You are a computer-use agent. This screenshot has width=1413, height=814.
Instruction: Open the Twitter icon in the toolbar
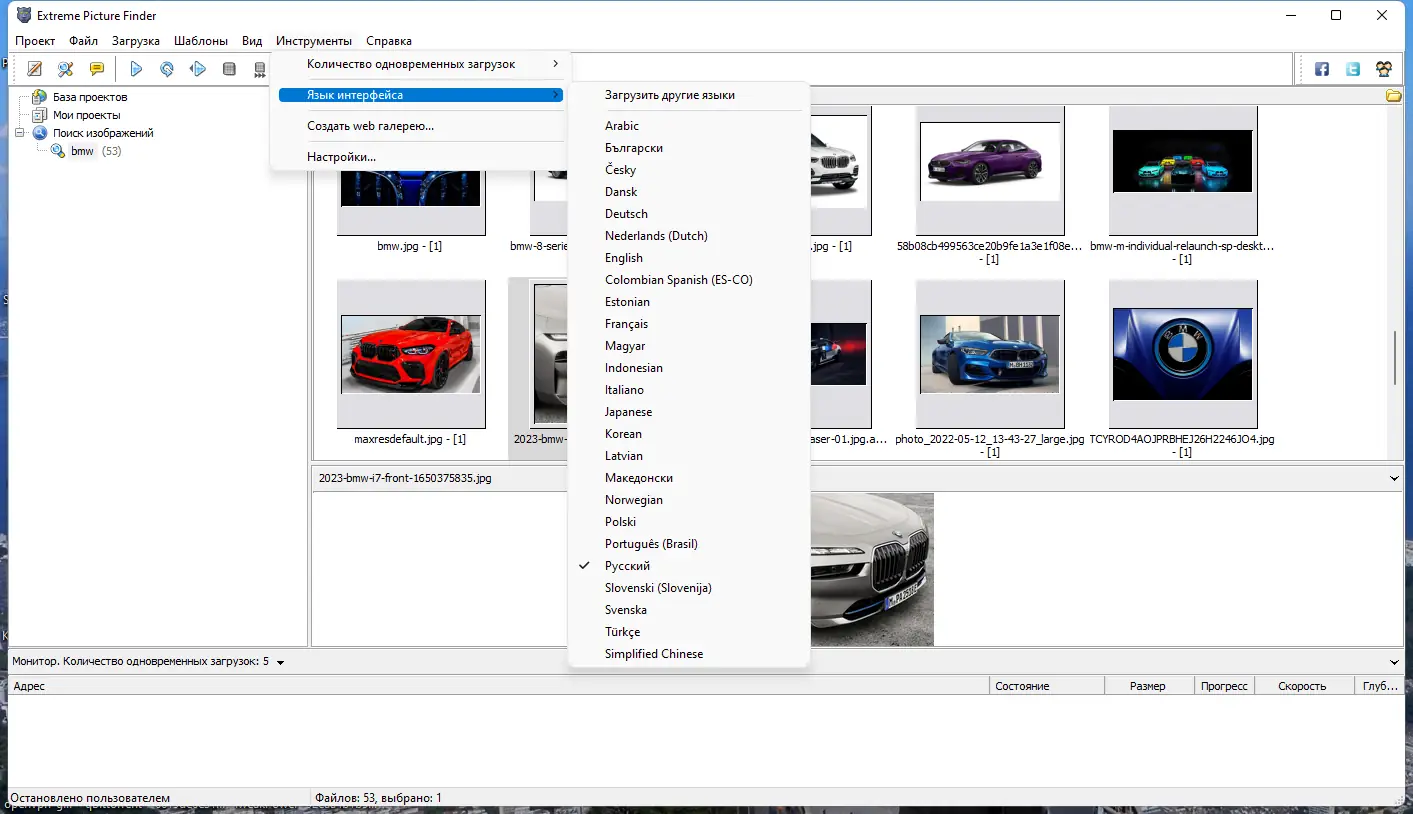[1353, 69]
